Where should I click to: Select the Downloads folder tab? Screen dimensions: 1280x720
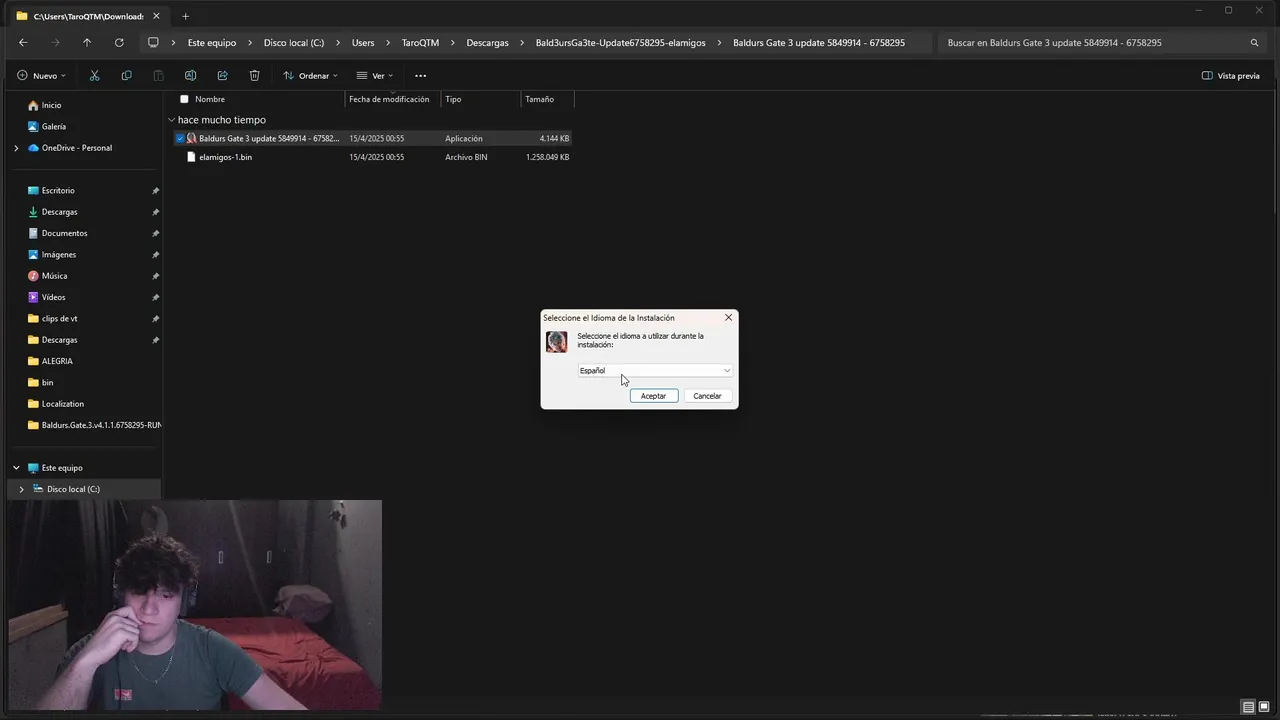(88, 16)
